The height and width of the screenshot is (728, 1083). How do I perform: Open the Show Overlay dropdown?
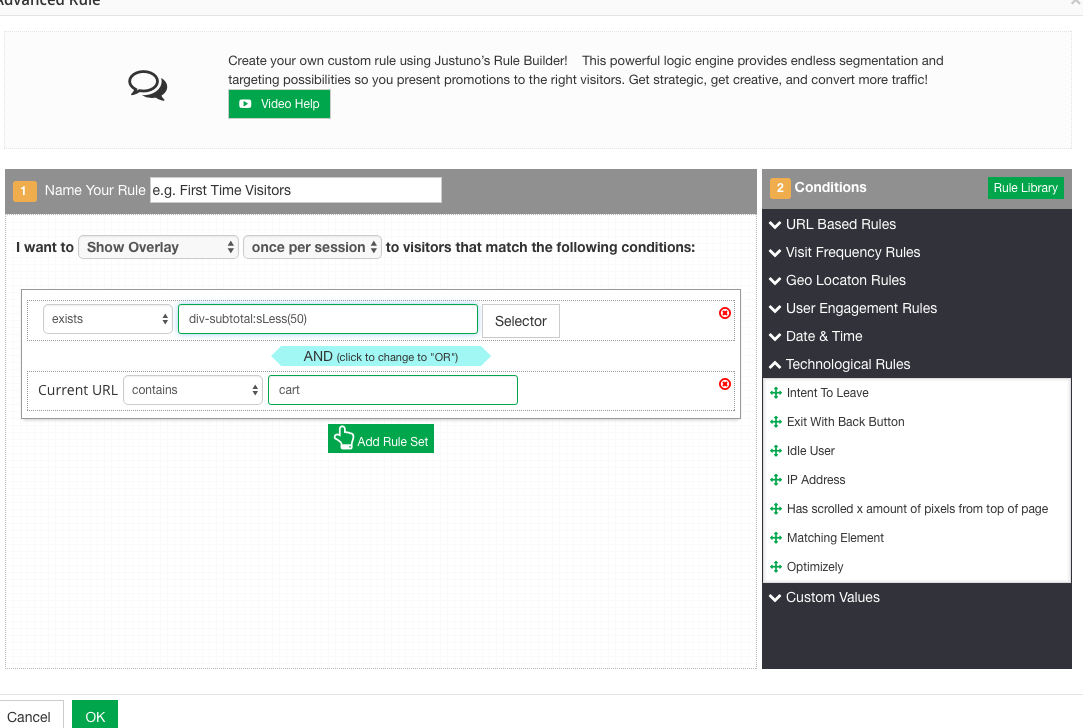pos(158,247)
